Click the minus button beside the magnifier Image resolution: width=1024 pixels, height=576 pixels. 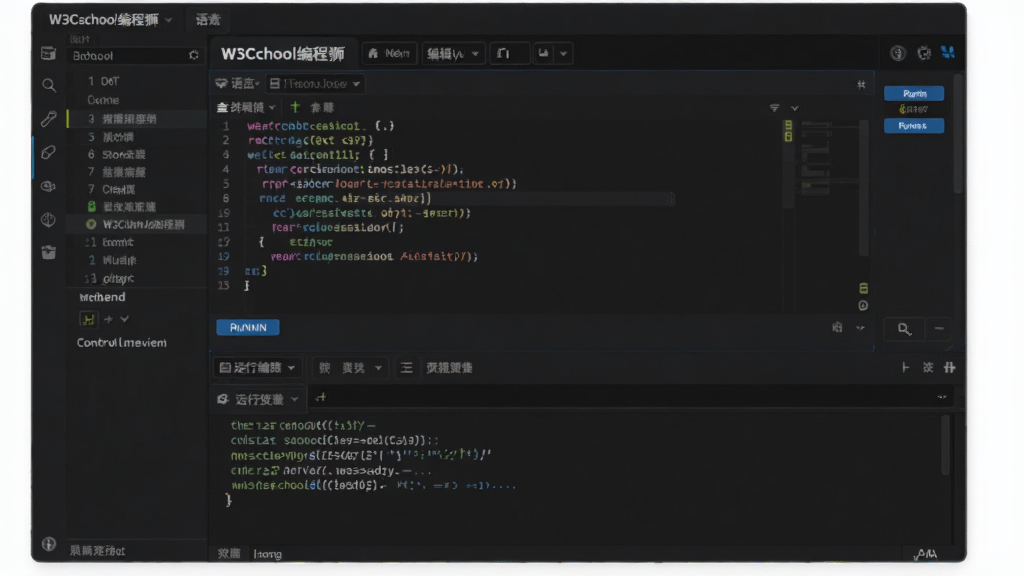939,328
